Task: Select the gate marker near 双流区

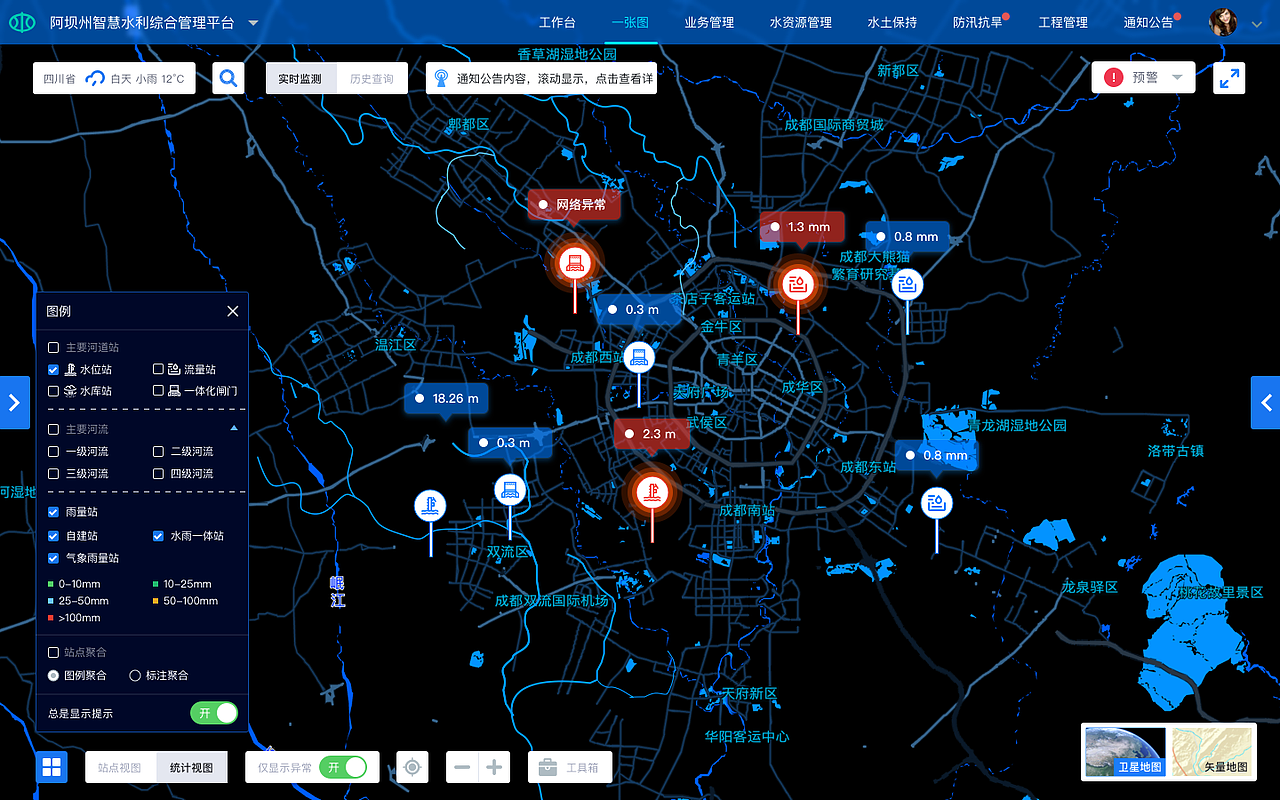Action: (510, 490)
